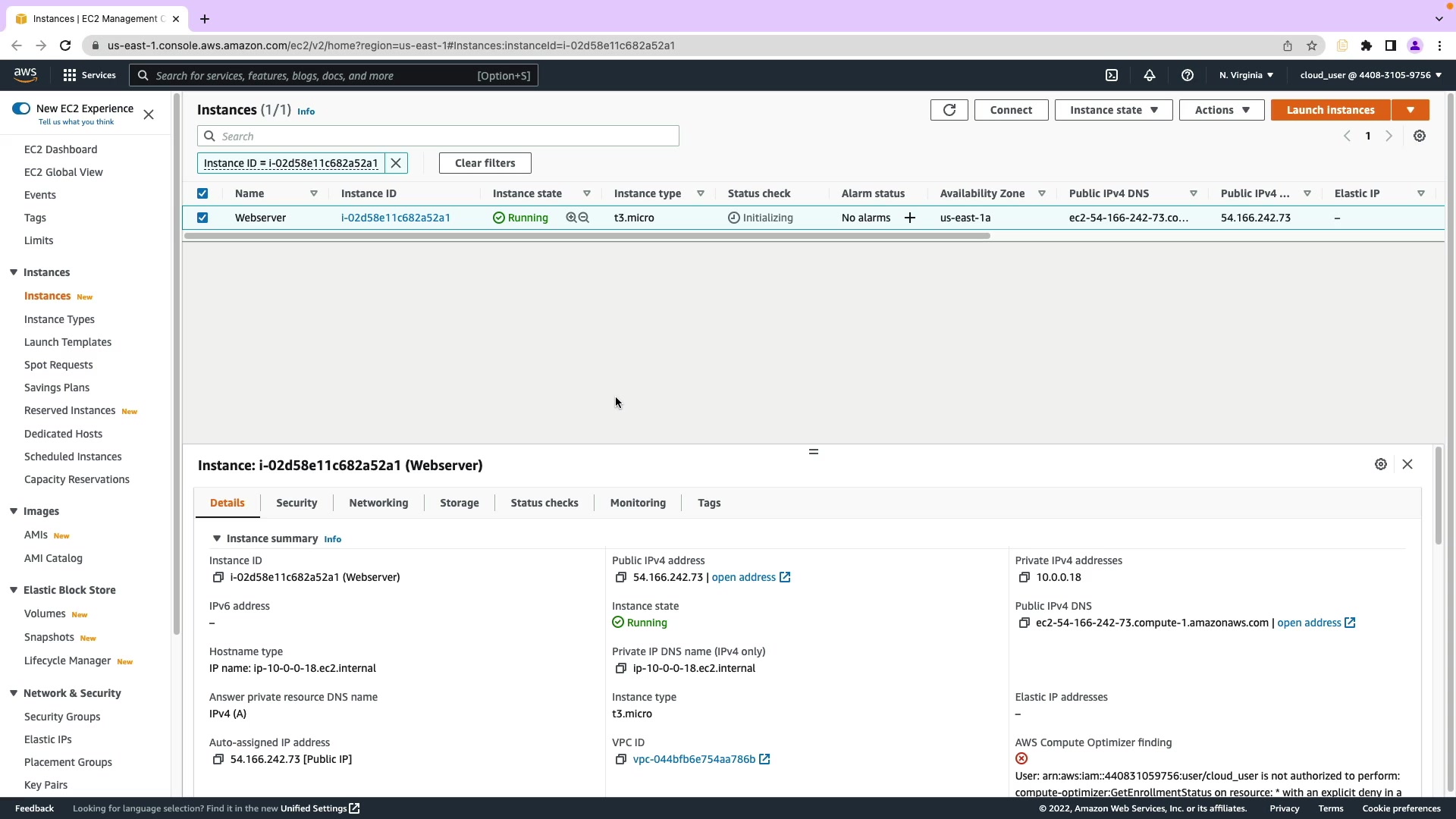1456x819 pixels.
Task: Copy the public IPv4 address 54.166.242.73
Action: click(x=621, y=578)
